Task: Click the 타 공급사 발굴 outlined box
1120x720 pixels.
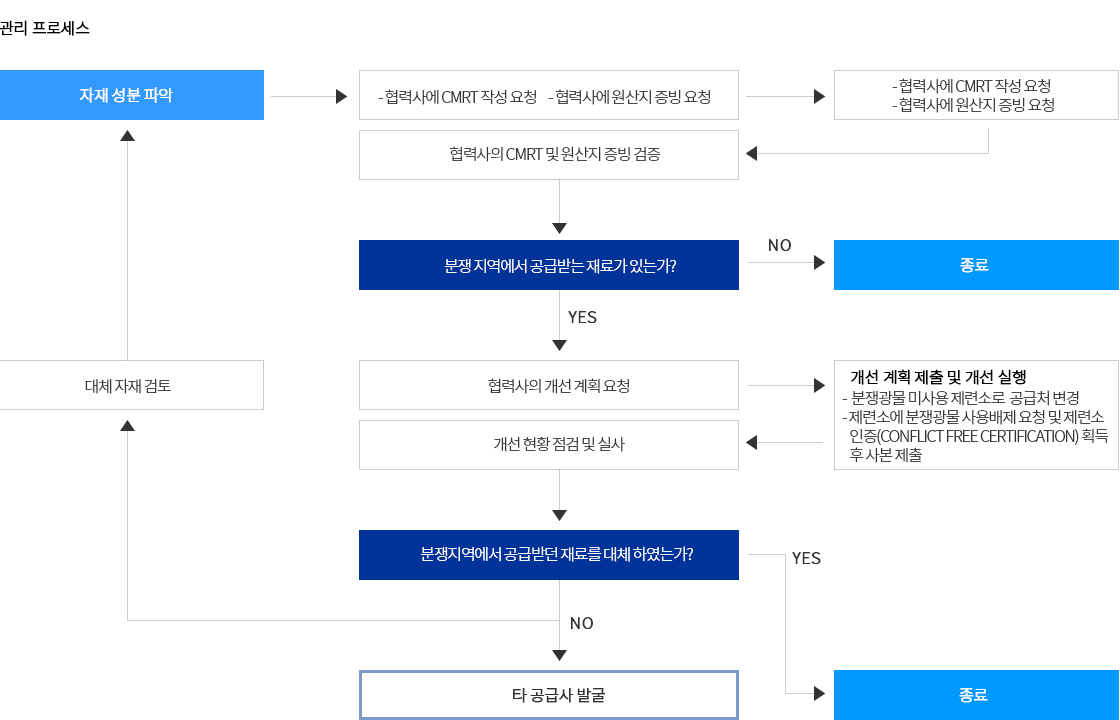Action: 549,695
